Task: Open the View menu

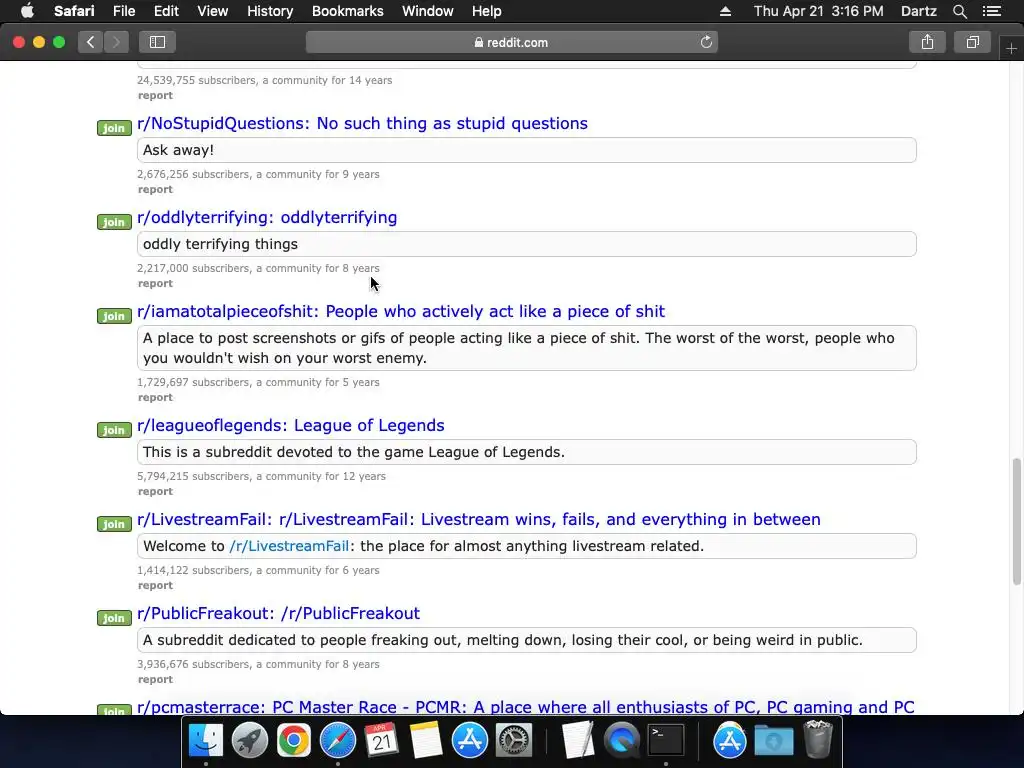Action: [212, 11]
